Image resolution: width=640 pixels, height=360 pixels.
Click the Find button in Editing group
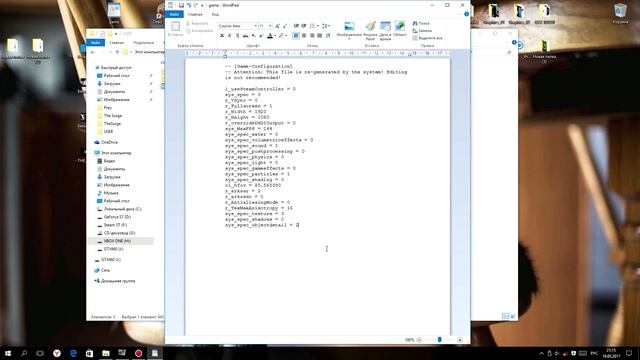coord(421,23)
